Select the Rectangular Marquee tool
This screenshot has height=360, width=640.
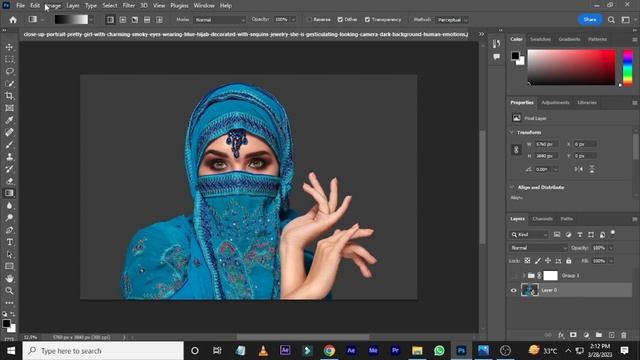click(9, 59)
